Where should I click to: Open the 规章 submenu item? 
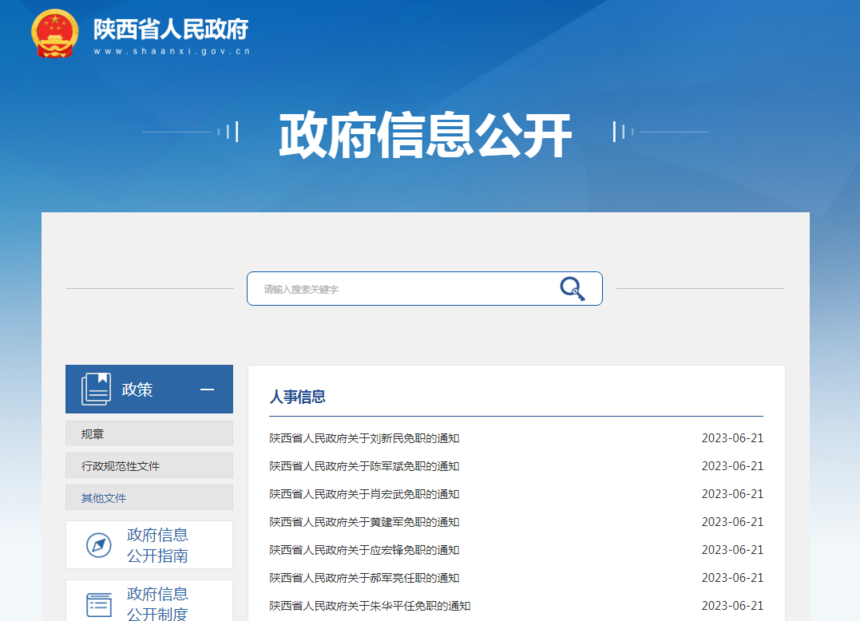[149, 434]
